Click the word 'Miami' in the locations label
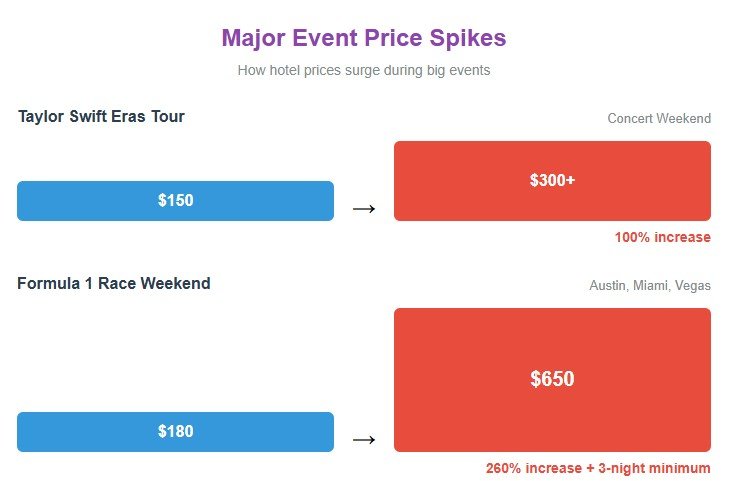Image resolution: width=730 pixels, height=481 pixels. pos(651,286)
